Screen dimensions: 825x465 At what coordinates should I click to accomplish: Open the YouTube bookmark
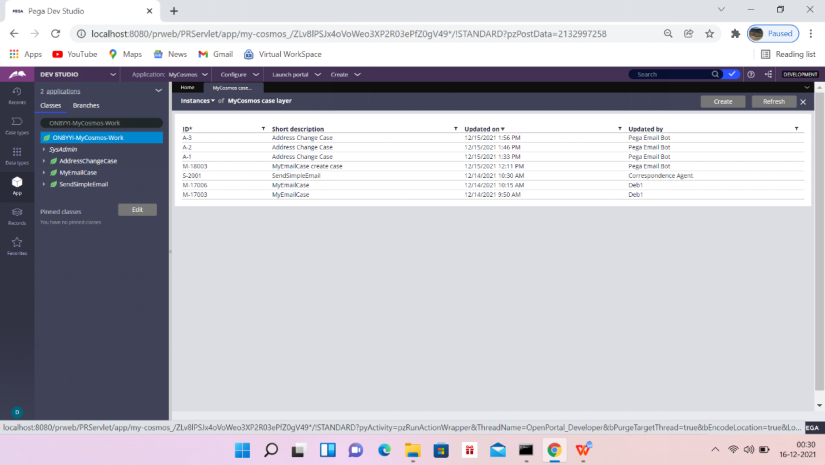(x=75, y=54)
